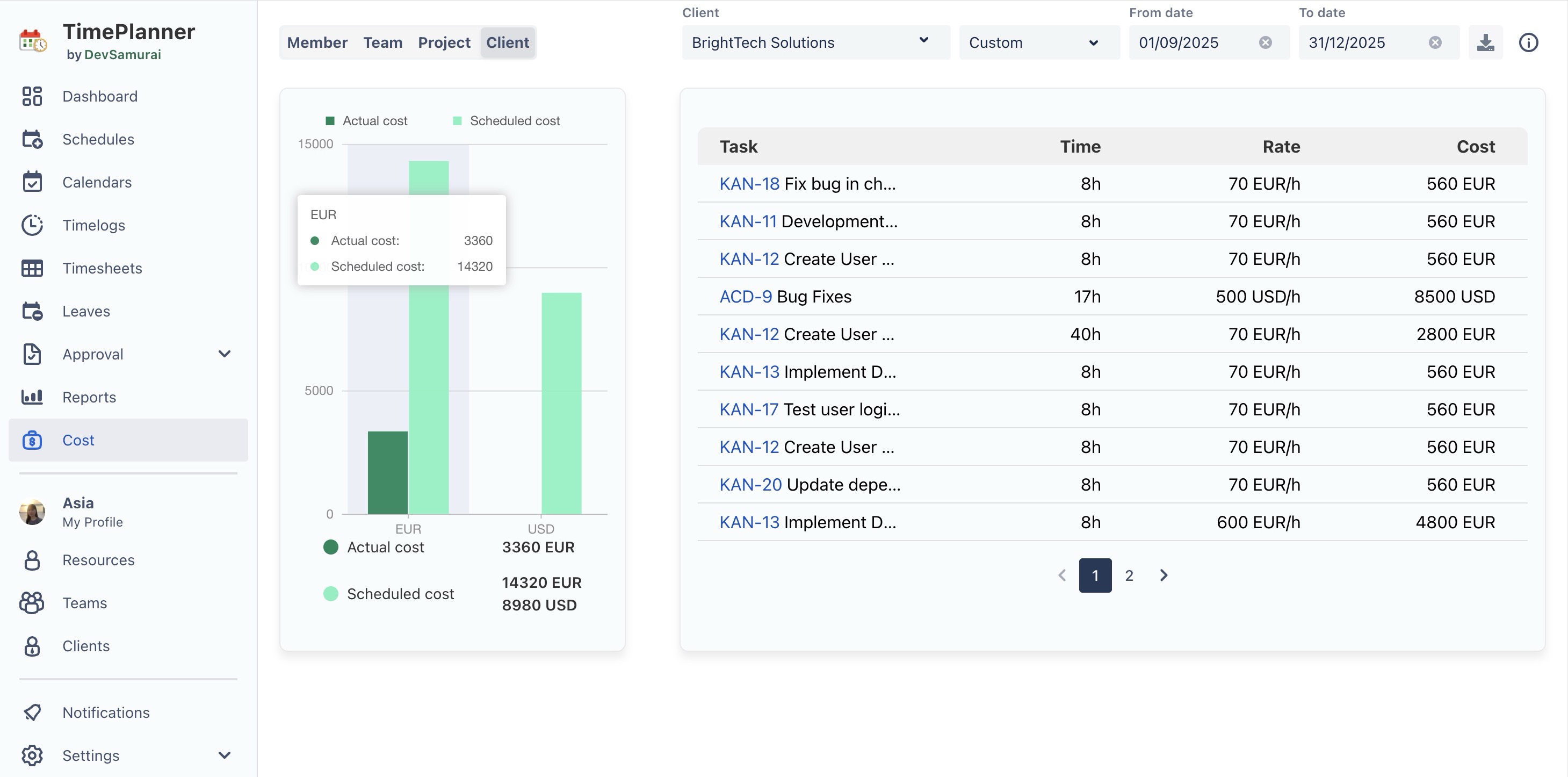Click the USD scheduled cost bar

(561, 403)
